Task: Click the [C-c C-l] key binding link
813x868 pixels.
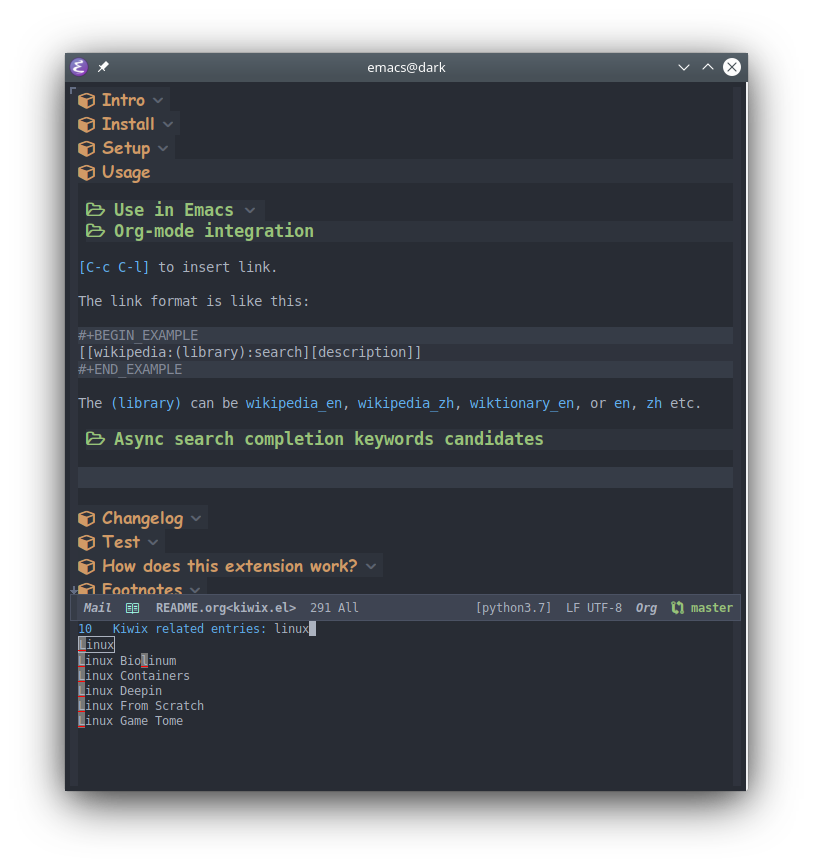Action: coord(114,267)
